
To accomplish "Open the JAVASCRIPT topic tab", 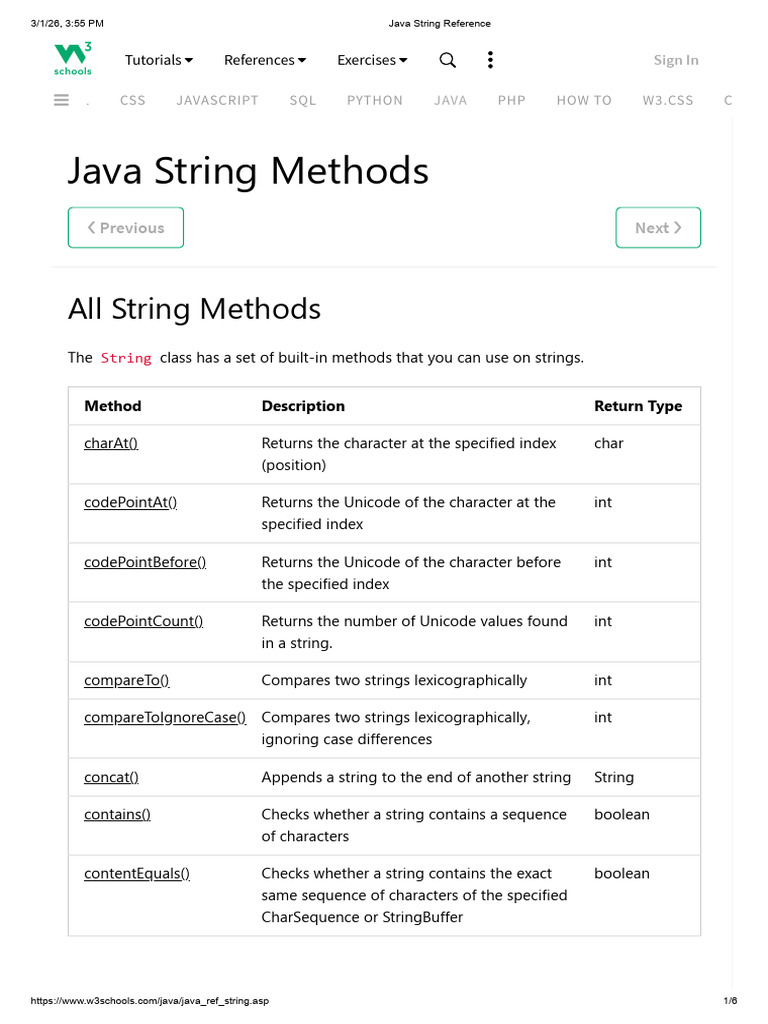I will point(217,100).
